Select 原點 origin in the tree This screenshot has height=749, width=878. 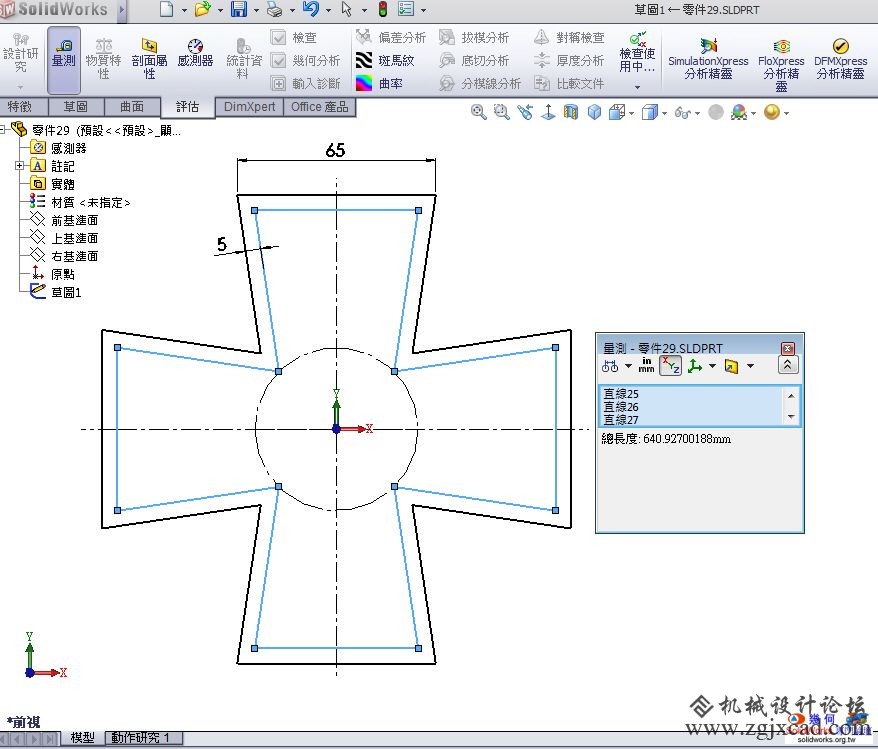tap(53, 274)
